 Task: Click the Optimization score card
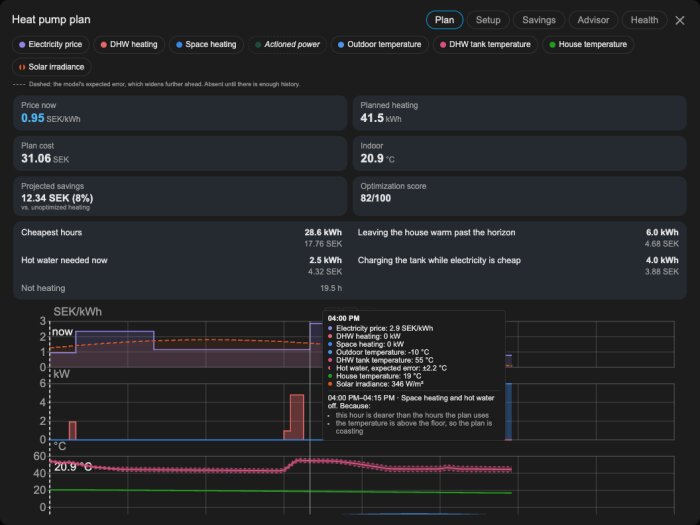click(x=519, y=196)
